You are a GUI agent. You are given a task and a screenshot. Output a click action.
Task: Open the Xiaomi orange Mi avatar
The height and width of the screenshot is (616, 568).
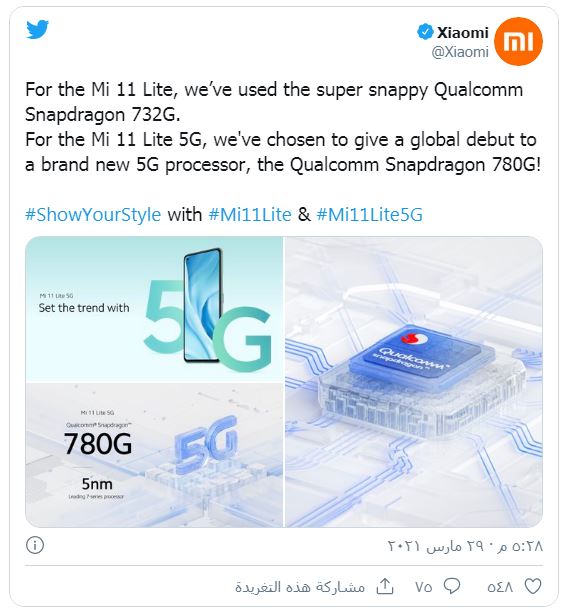coord(518,41)
